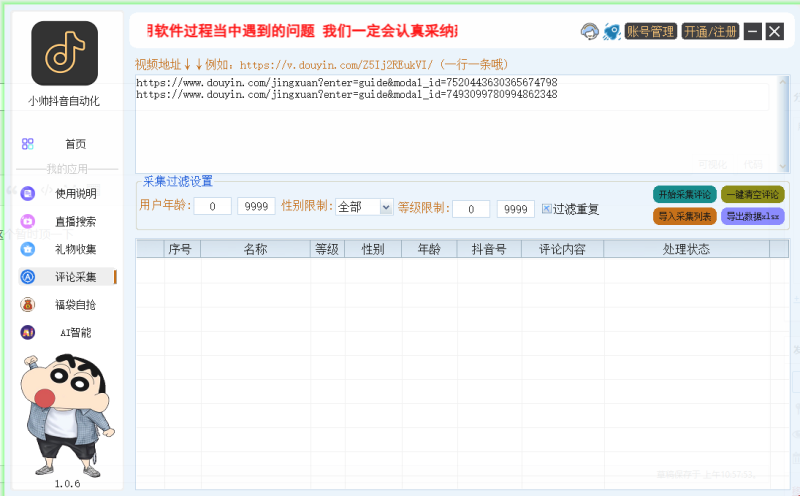Open 账号管理 account management
Image resolution: width=800 pixels, height=496 pixels.
coord(651,32)
